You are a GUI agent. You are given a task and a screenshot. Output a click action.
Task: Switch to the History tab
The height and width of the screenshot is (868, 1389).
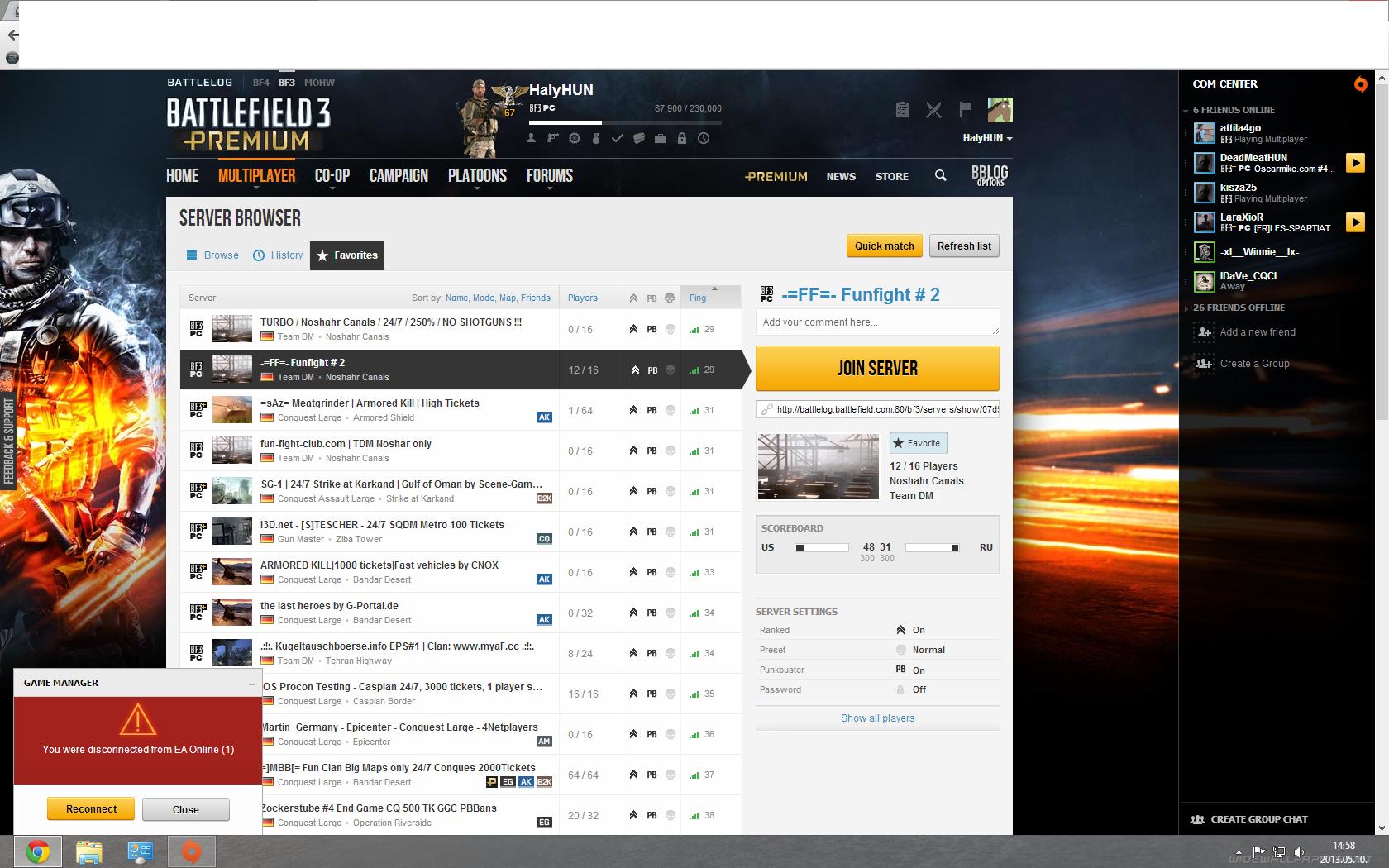point(278,255)
